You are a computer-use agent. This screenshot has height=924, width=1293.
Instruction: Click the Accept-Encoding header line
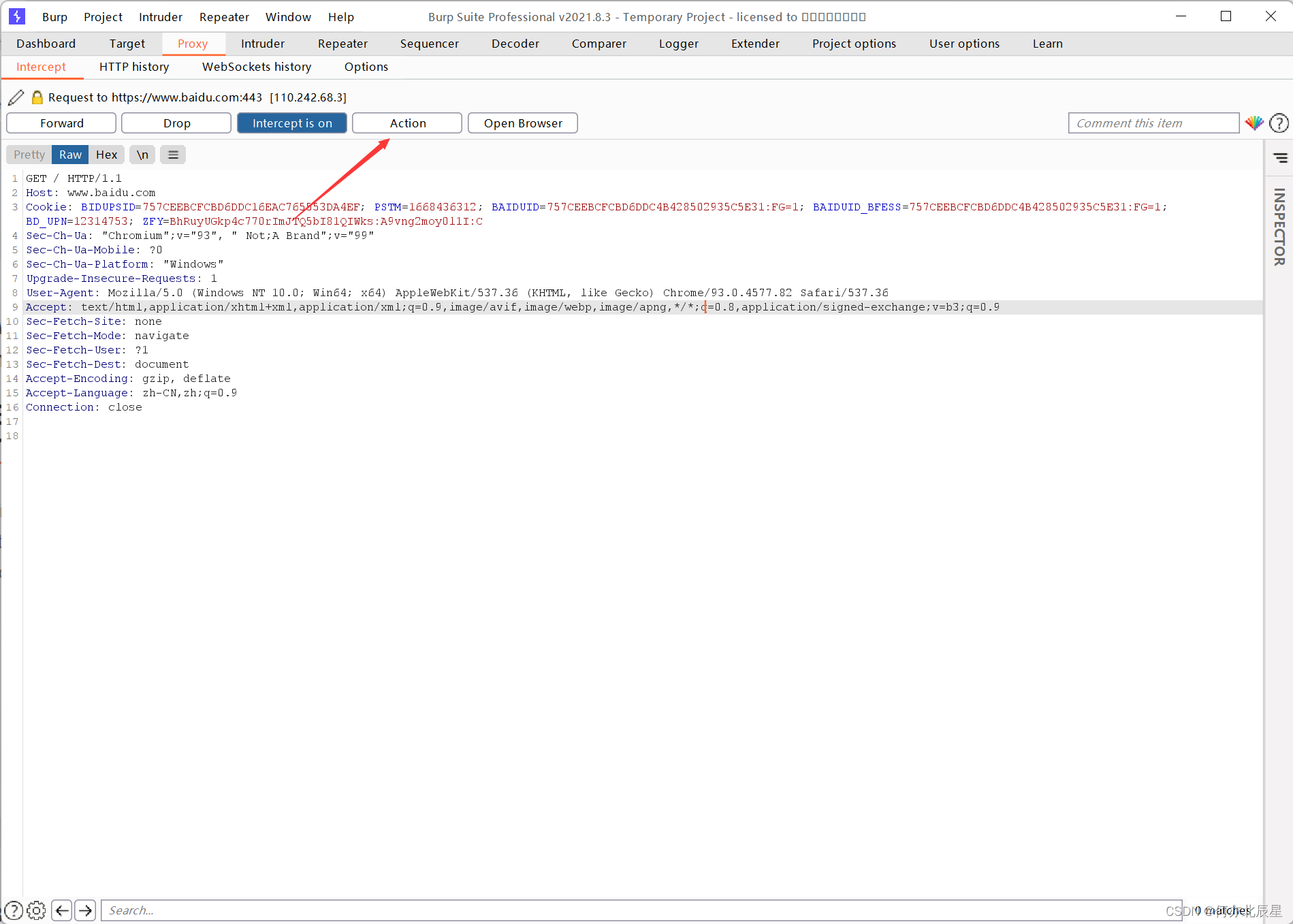(128, 379)
